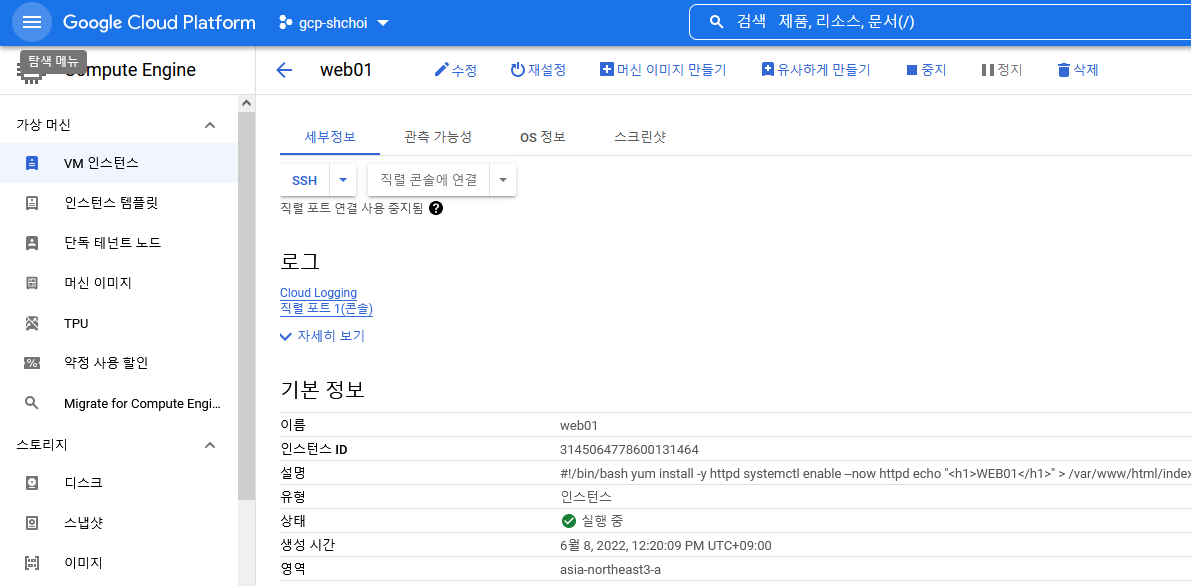Collapse the 가상 머신 sidebar section

point(210,125)
